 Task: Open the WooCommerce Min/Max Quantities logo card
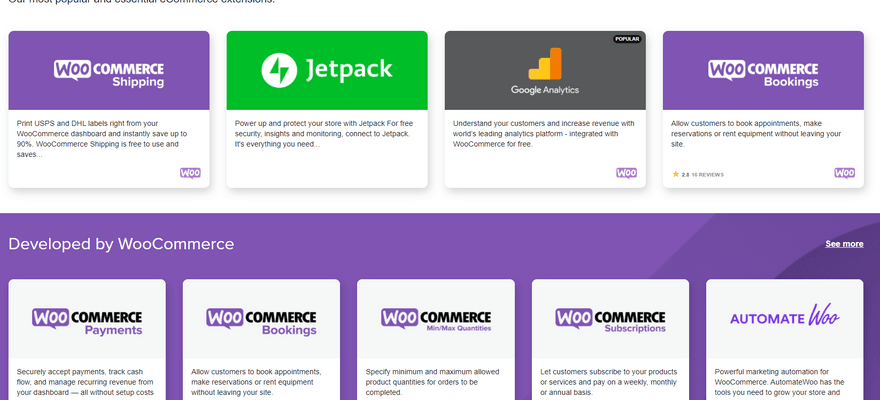[436, 319]
